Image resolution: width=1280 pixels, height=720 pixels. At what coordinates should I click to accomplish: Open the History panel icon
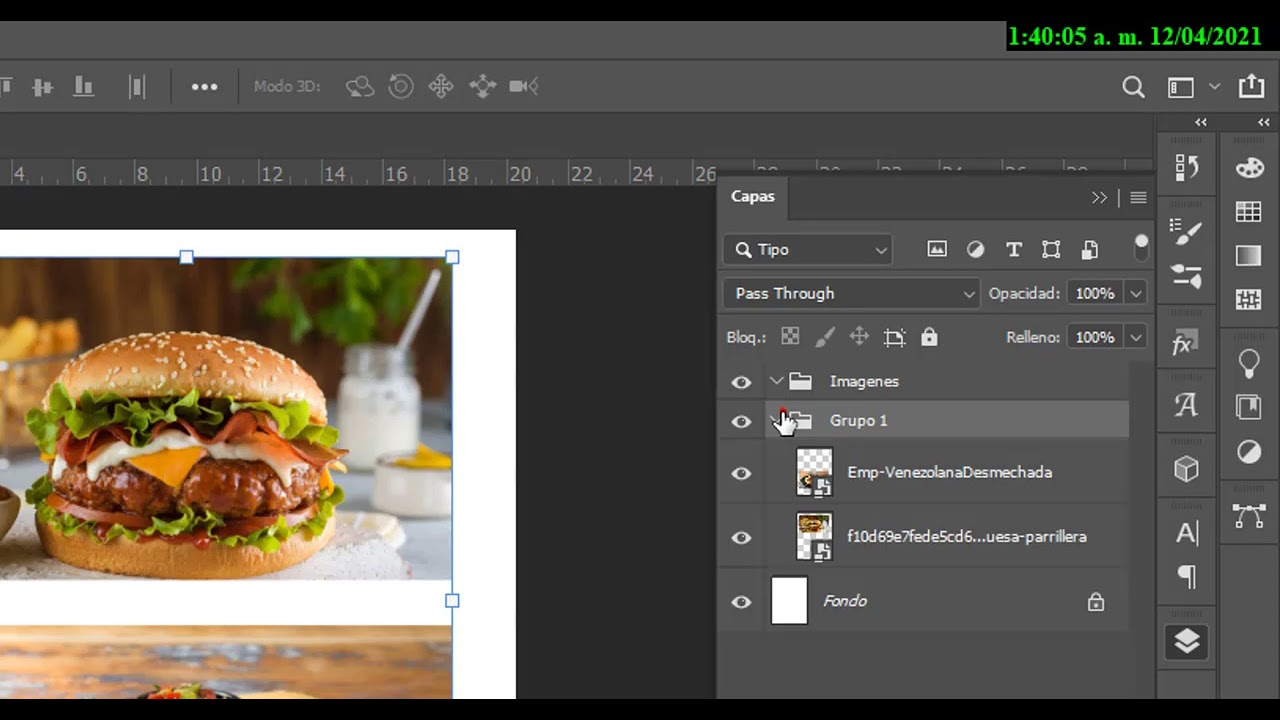point(1187,167)
